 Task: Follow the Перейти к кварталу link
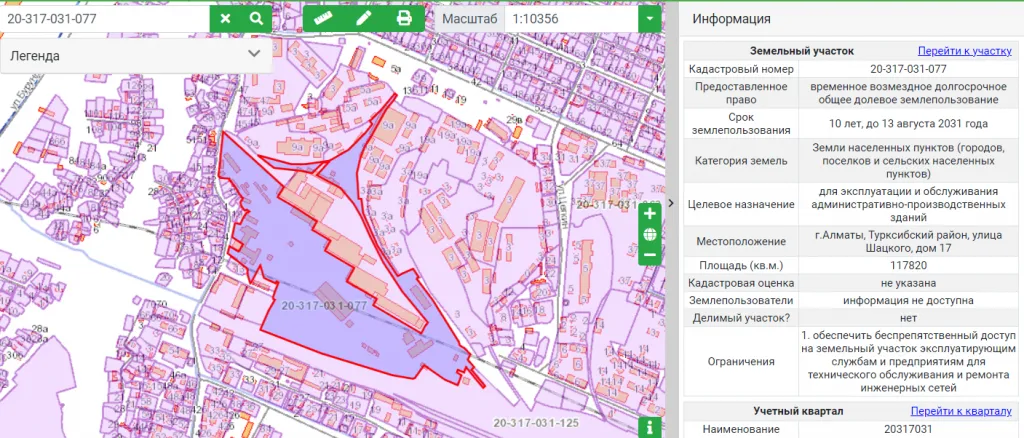967,411
